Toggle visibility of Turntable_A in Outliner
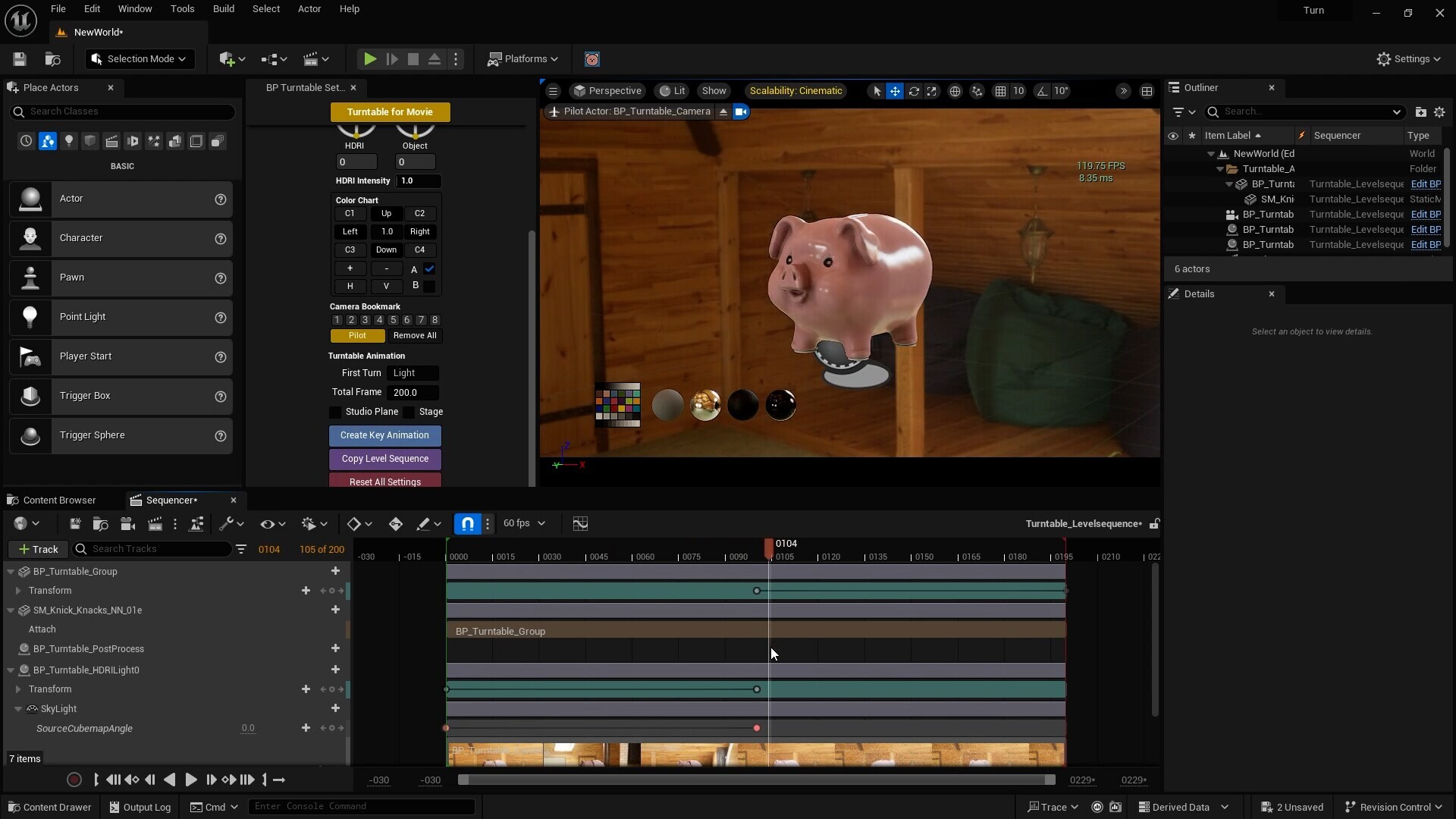The width and height of the screenshot is (1456, 819). [1173, 168]
